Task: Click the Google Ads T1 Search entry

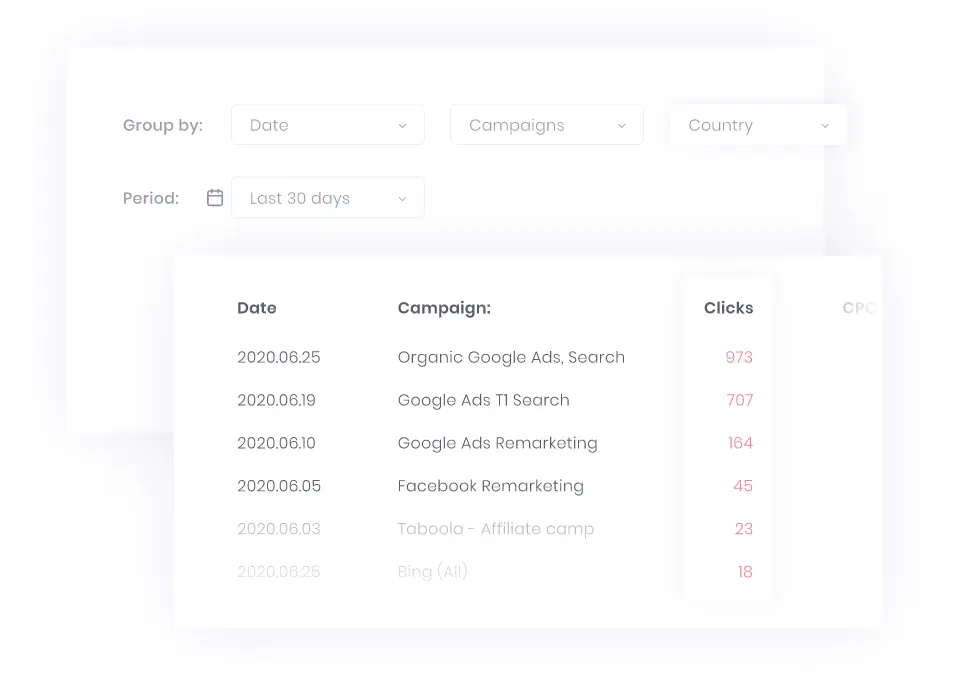Action: (483, 400)
